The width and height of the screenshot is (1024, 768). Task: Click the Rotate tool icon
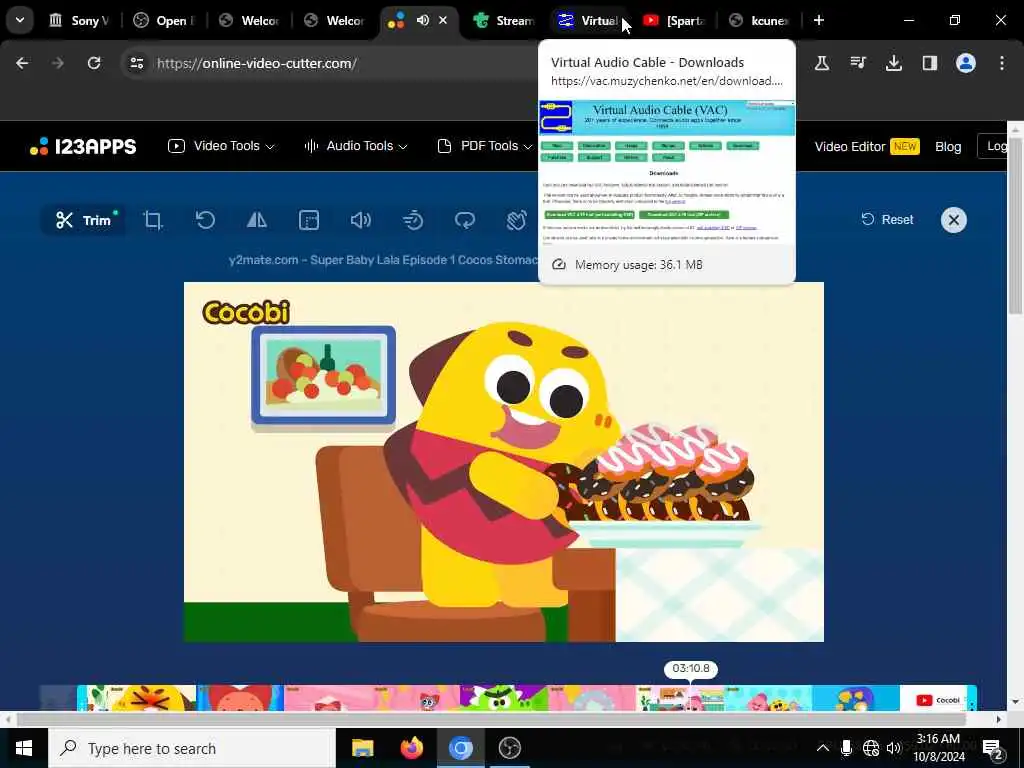(x=205, y=220)
